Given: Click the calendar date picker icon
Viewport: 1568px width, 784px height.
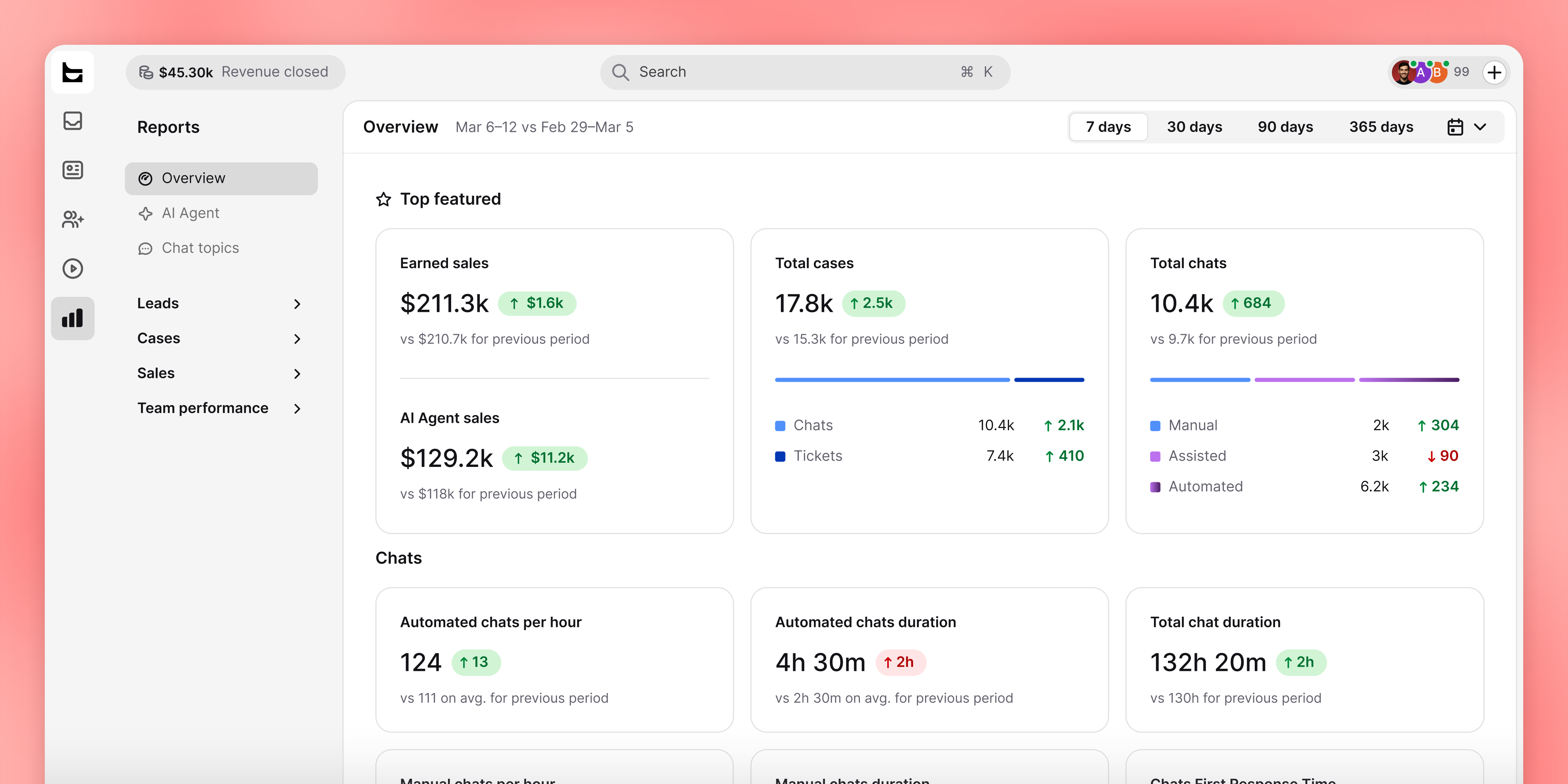Looking at the screenshot, I should tap(1455, 127).
